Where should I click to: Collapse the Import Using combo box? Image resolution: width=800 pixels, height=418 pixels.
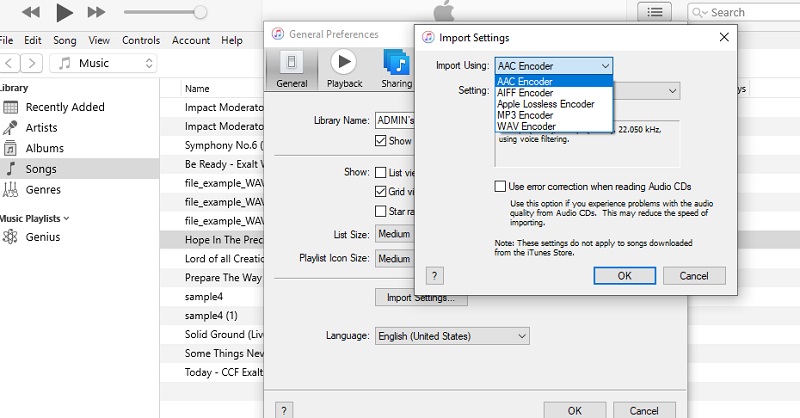click(x=554, y=66)
